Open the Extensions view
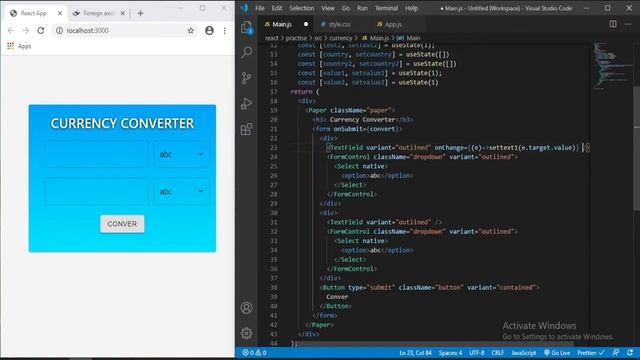 tap(247, 129)
